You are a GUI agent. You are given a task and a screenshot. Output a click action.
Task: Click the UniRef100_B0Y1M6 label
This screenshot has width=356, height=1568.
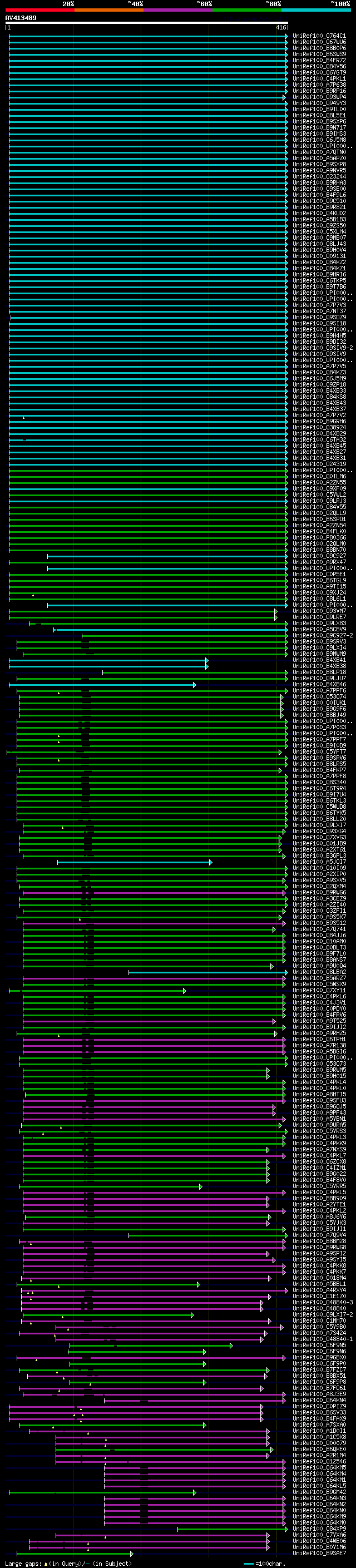[x=319, y=1547]
